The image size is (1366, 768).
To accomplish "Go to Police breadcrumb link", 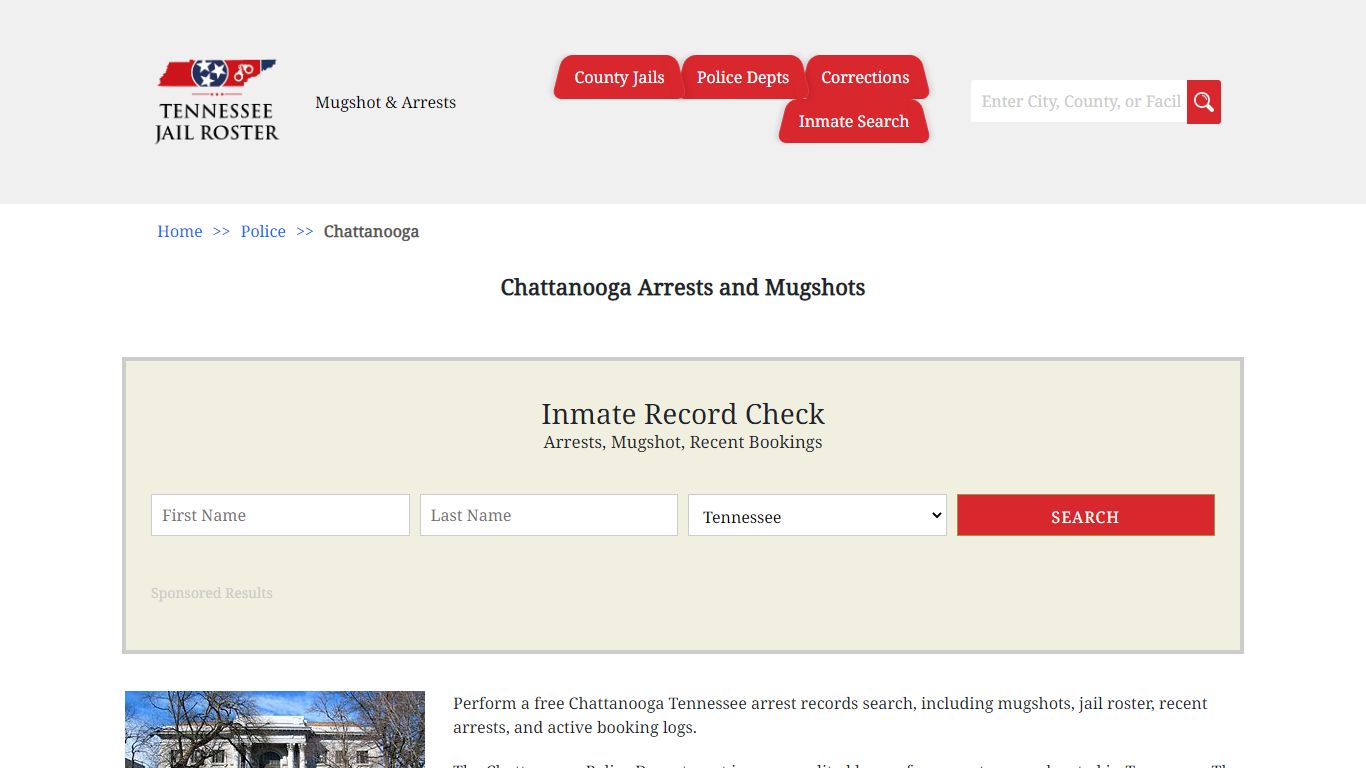I will [263, 231].
